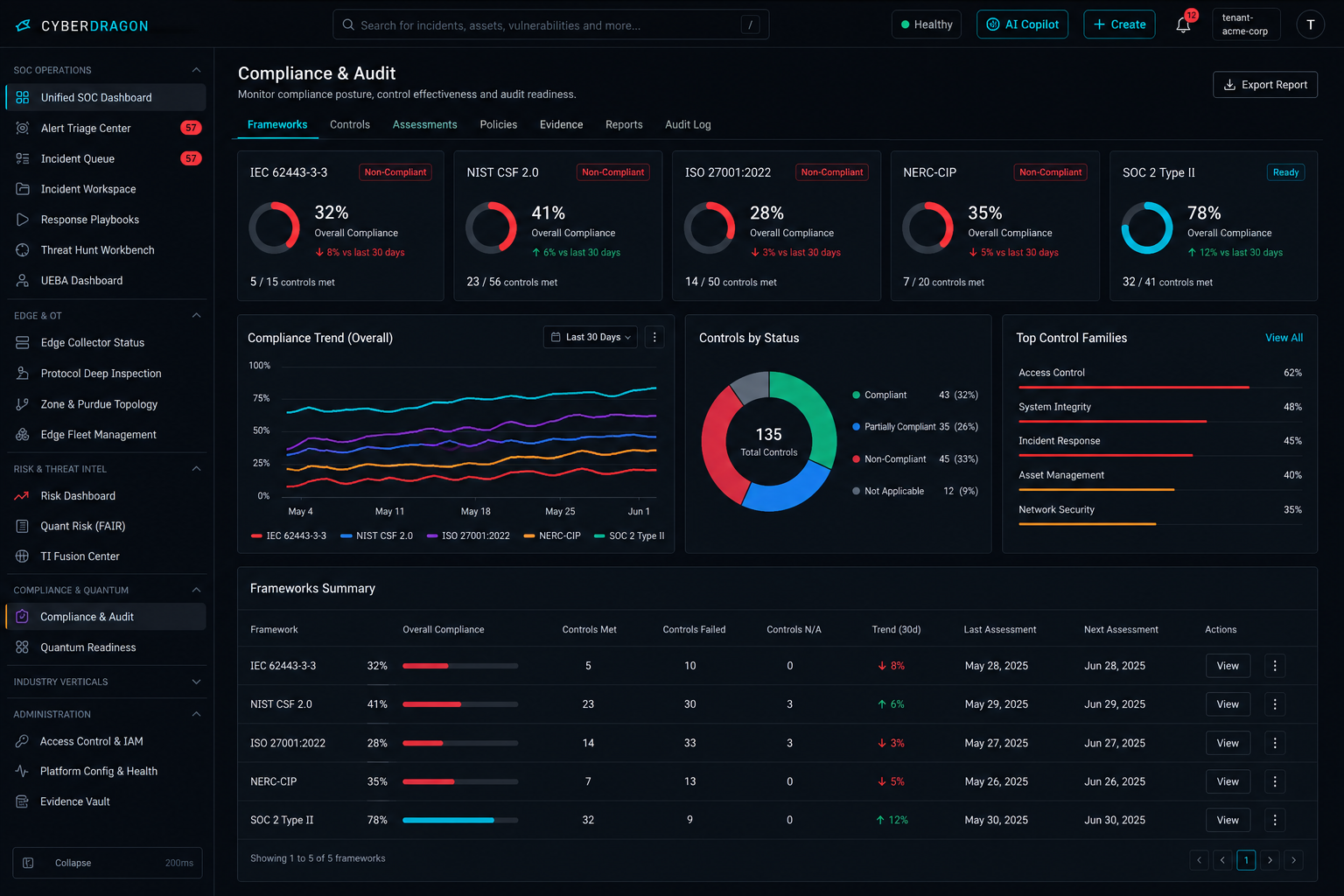Open the Compliance Trend chart options menu

click(654, 337)
